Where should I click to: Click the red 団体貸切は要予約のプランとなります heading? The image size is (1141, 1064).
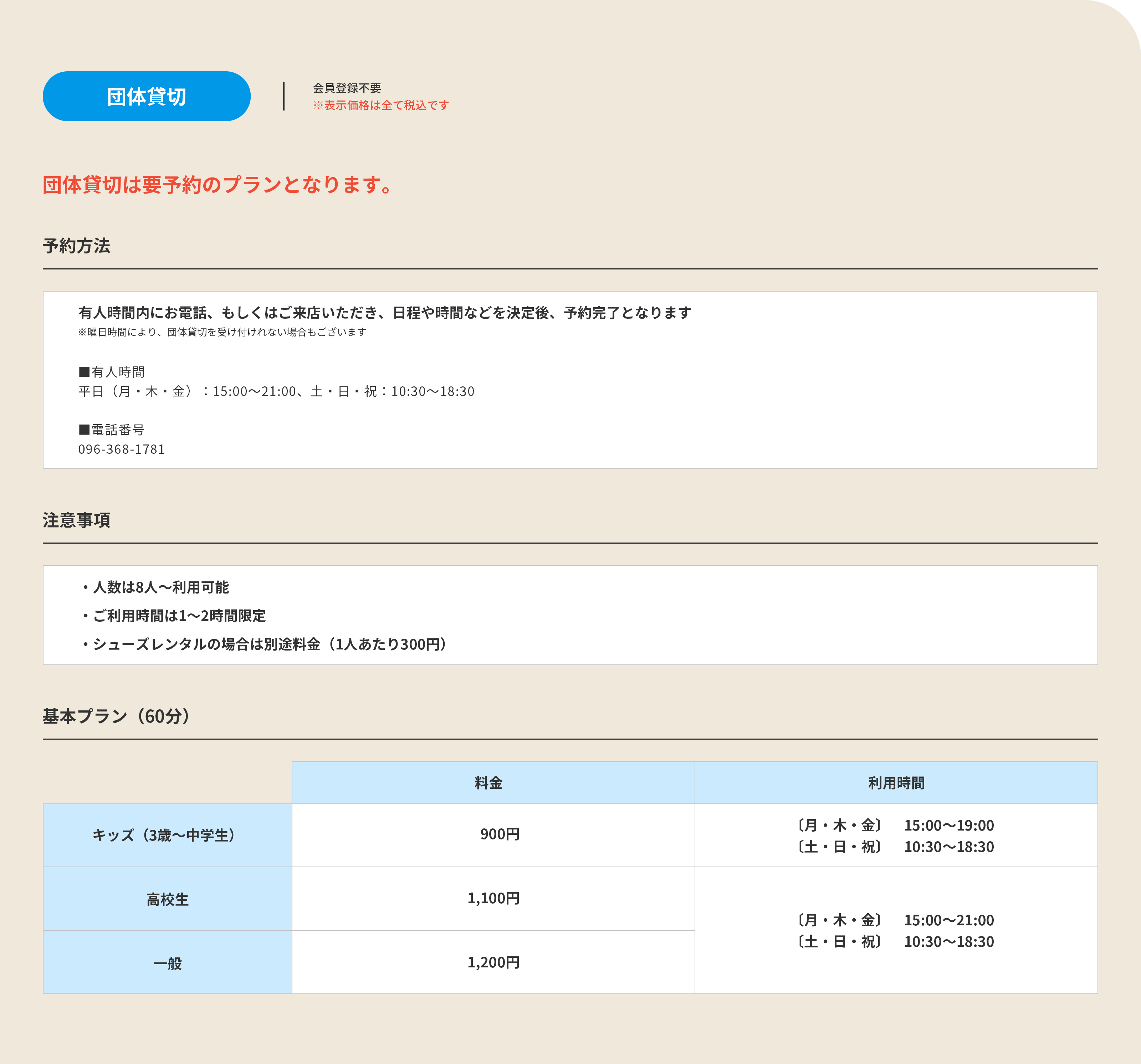pos(217,185)
